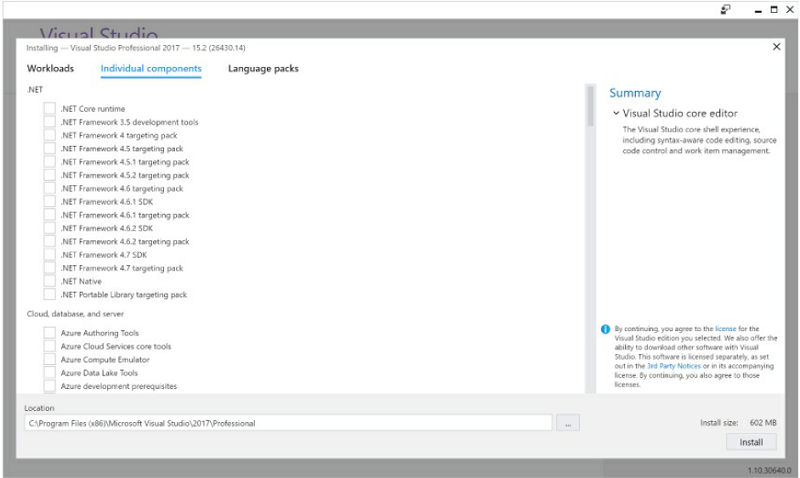Open the browse location ellipsis button
This screenshot has height=478, width=800.
point(568,423)
